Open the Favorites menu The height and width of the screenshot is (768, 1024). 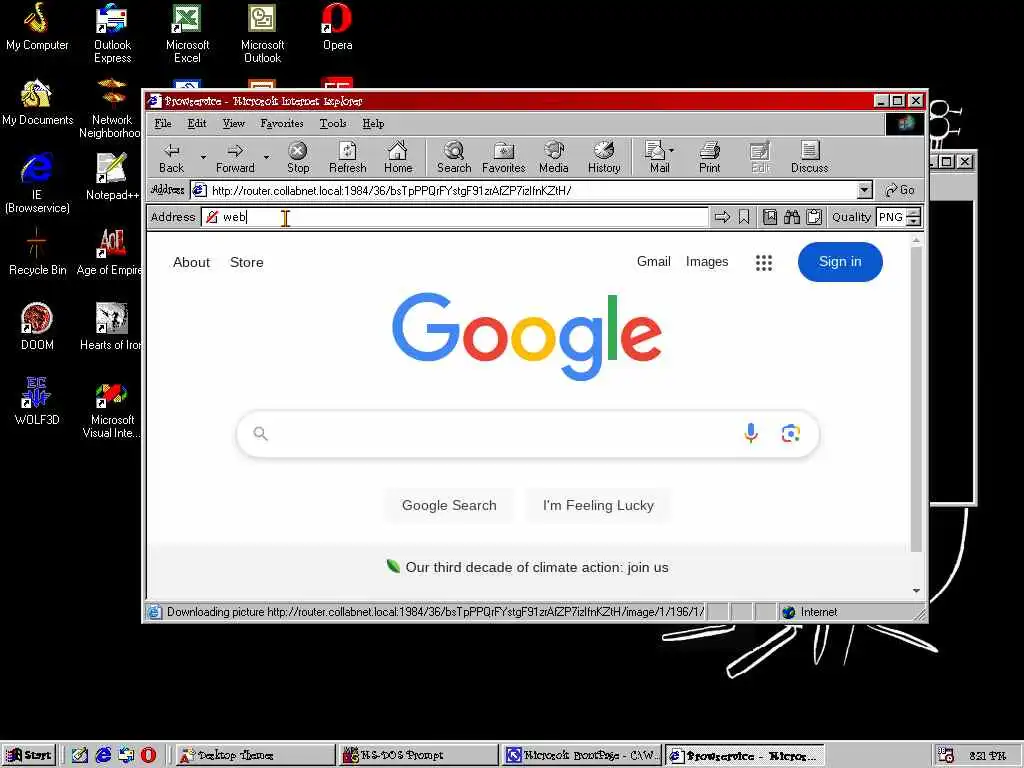pos(281,123)
